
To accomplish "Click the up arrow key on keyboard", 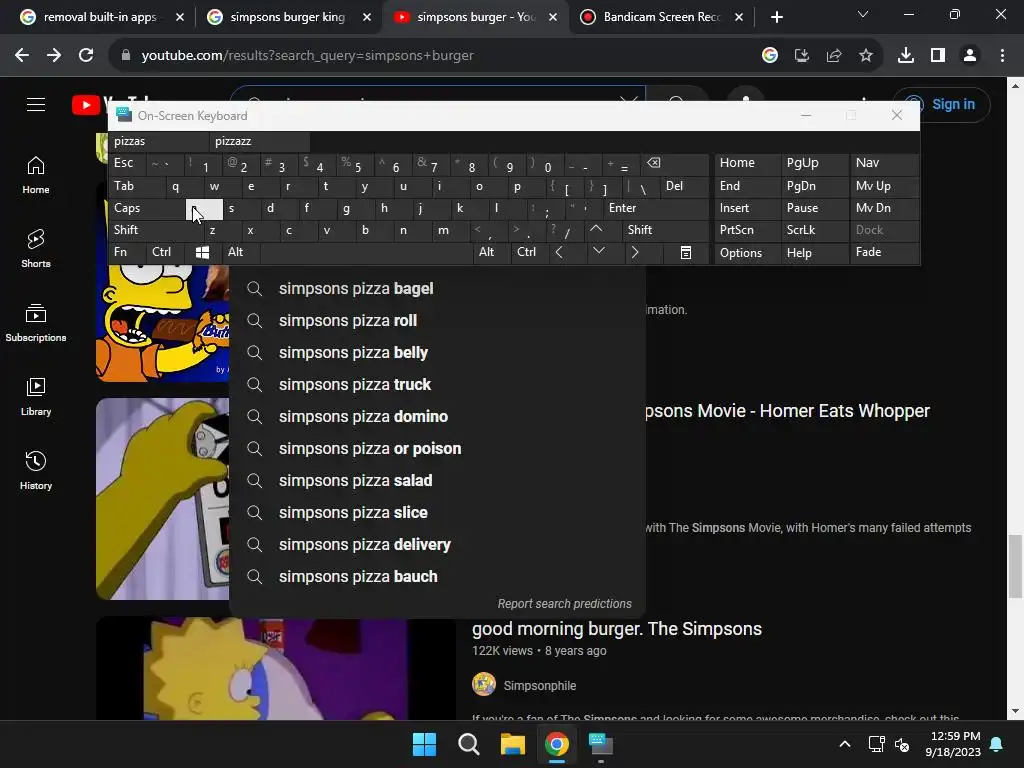I will pyautogui.click(x=596, y=229).
